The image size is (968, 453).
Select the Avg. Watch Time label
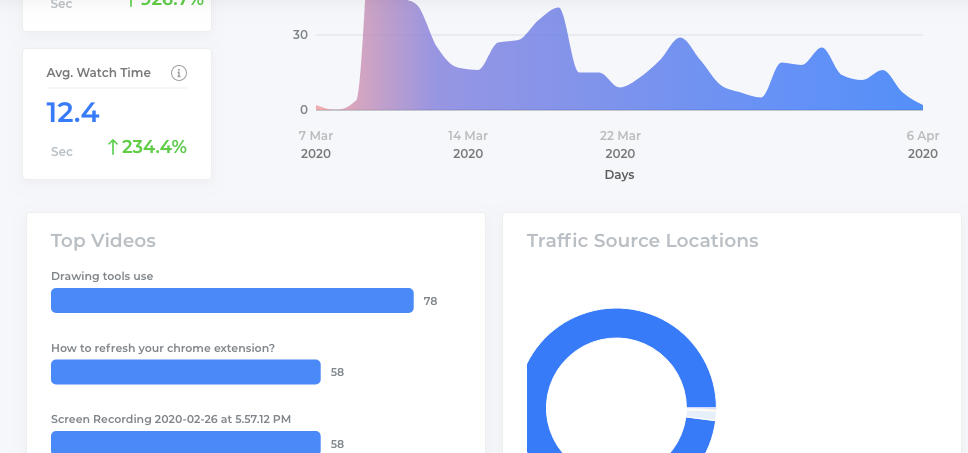pos(99,73)
